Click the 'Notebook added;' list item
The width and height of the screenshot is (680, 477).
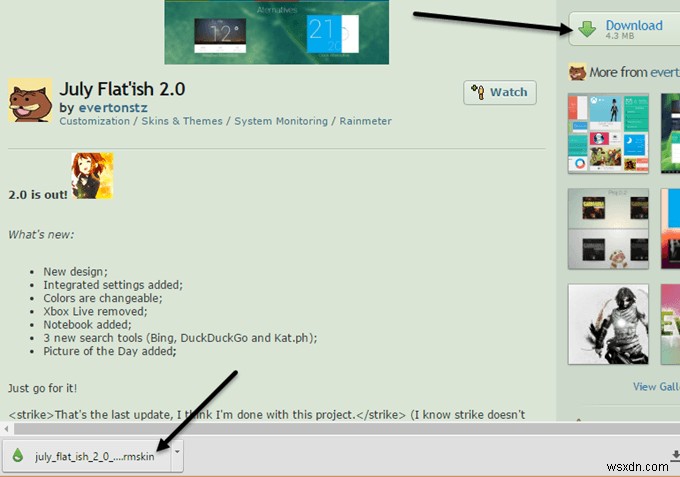coord(87,325)
